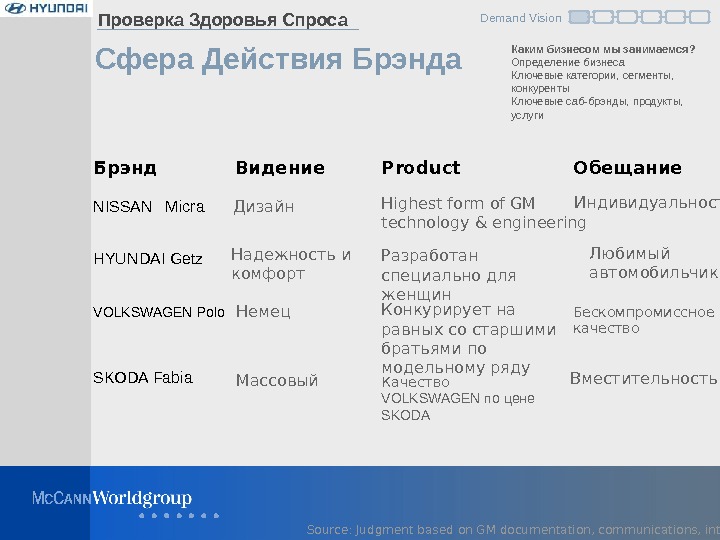Click the 'VOLKSWAGEN Polo' brand row
720x540 pixels.
pyautogui.click(x=159, y=312)
